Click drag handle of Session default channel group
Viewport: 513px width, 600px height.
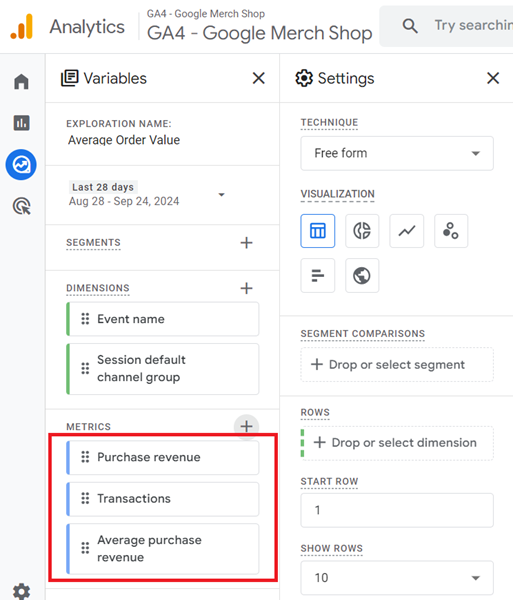pyautogui.click(x=85, y=368)
